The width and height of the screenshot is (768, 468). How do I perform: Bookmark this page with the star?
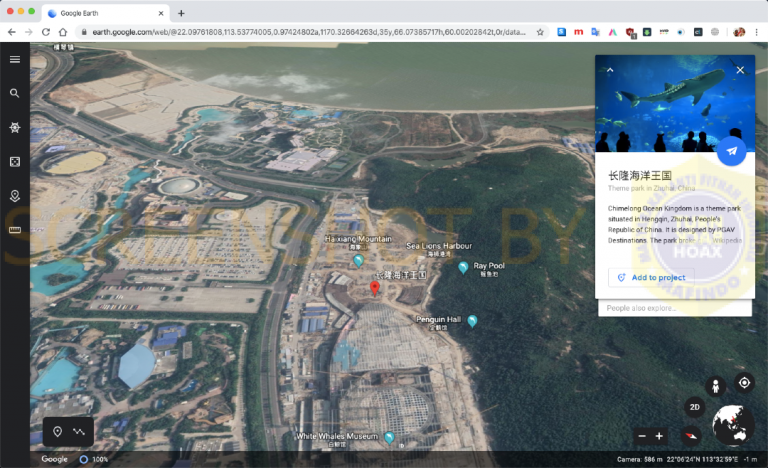[540, 32]
